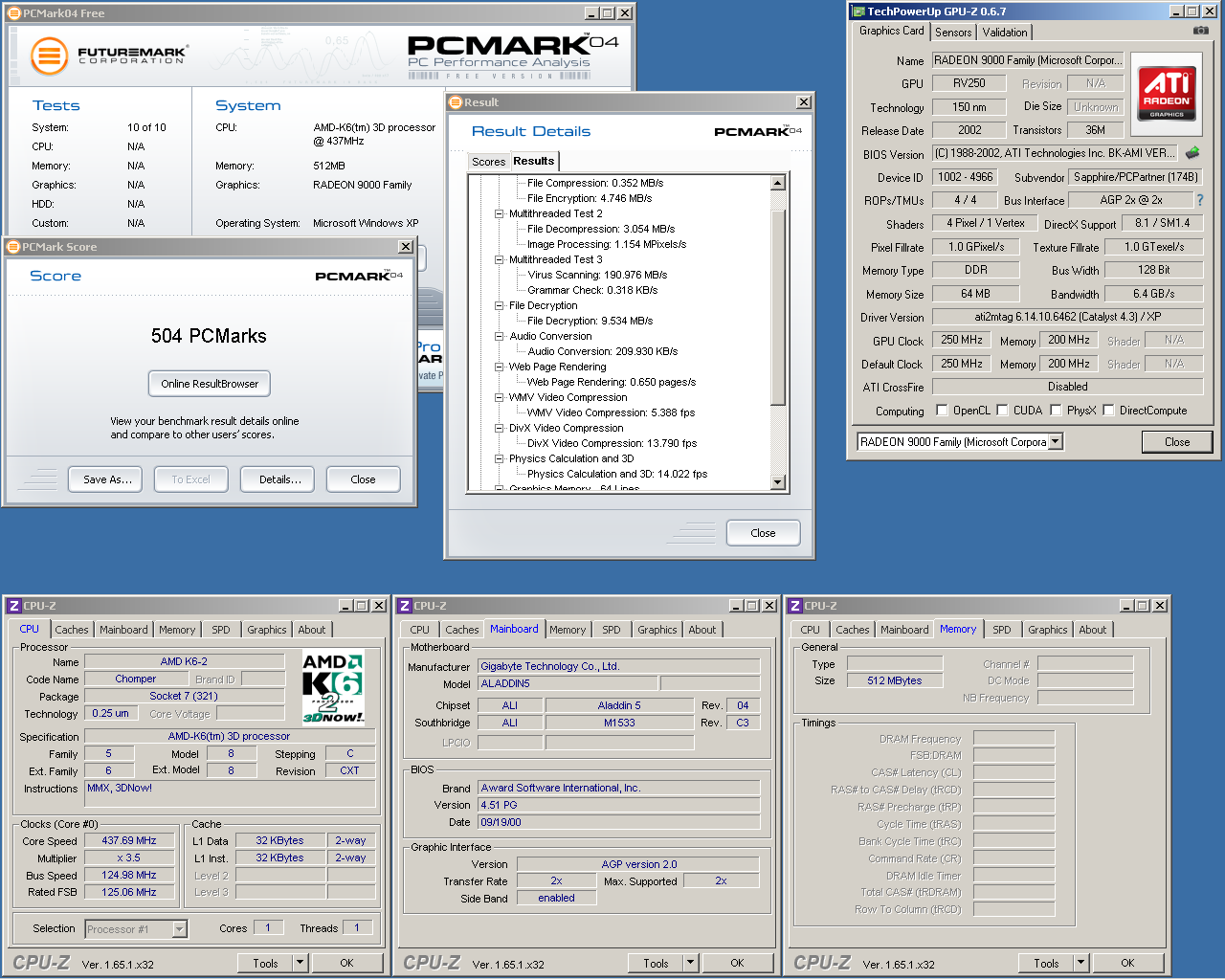
Task: Select the File Encryption result row
Action: pos(590,198)
